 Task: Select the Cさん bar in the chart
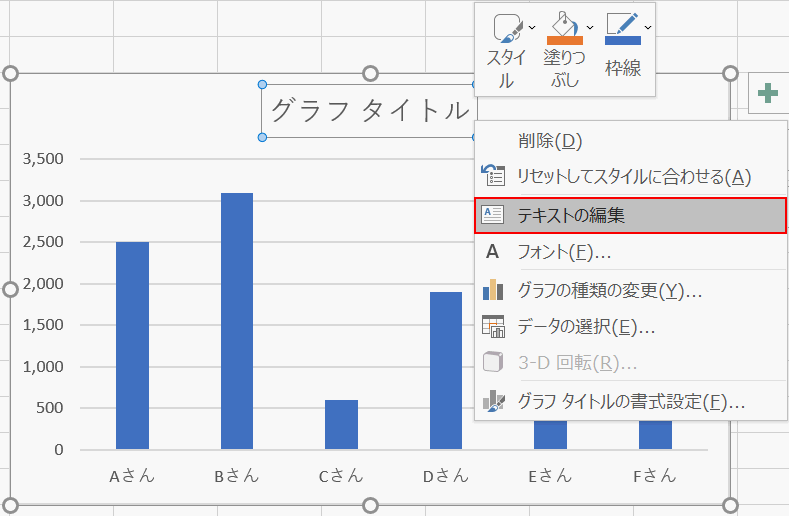[341, 424]
